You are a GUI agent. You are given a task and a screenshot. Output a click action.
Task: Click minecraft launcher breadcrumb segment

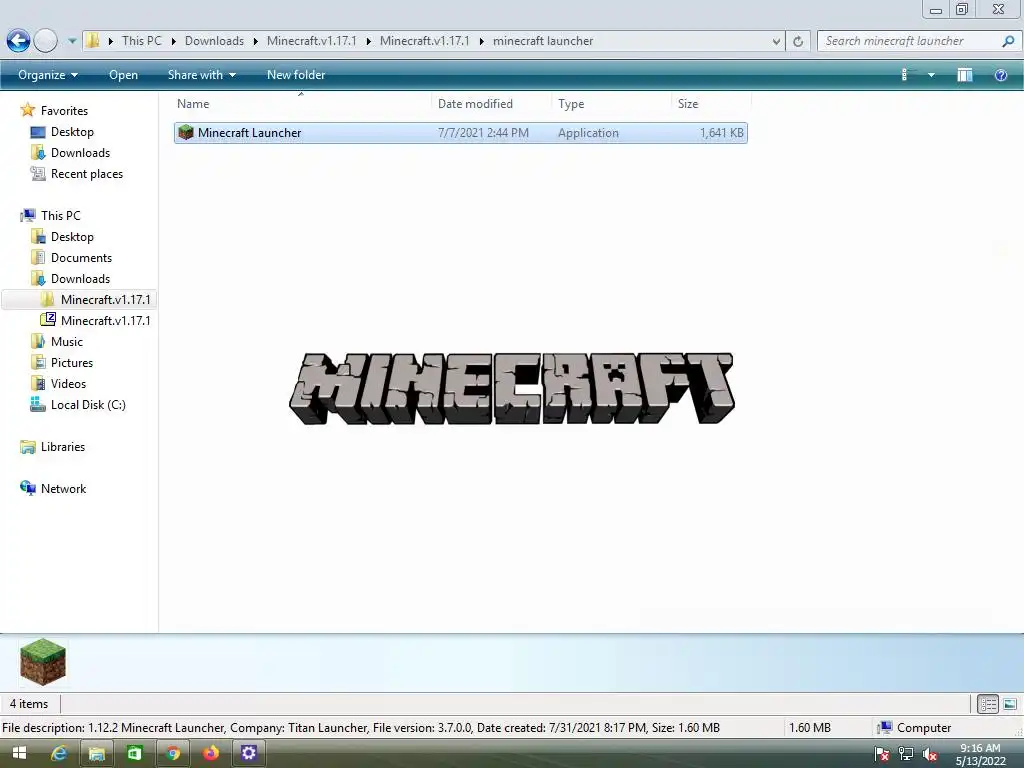coord(543,40)
